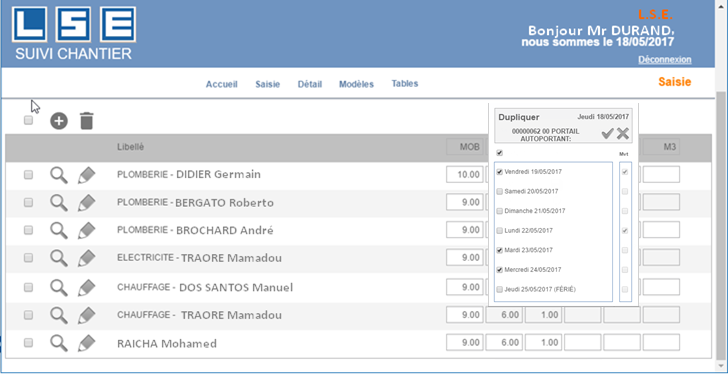Click the ELECTRICITE - TRAORE Mamadou label
This screenshot has width=728, height=377.
(199, 258)
